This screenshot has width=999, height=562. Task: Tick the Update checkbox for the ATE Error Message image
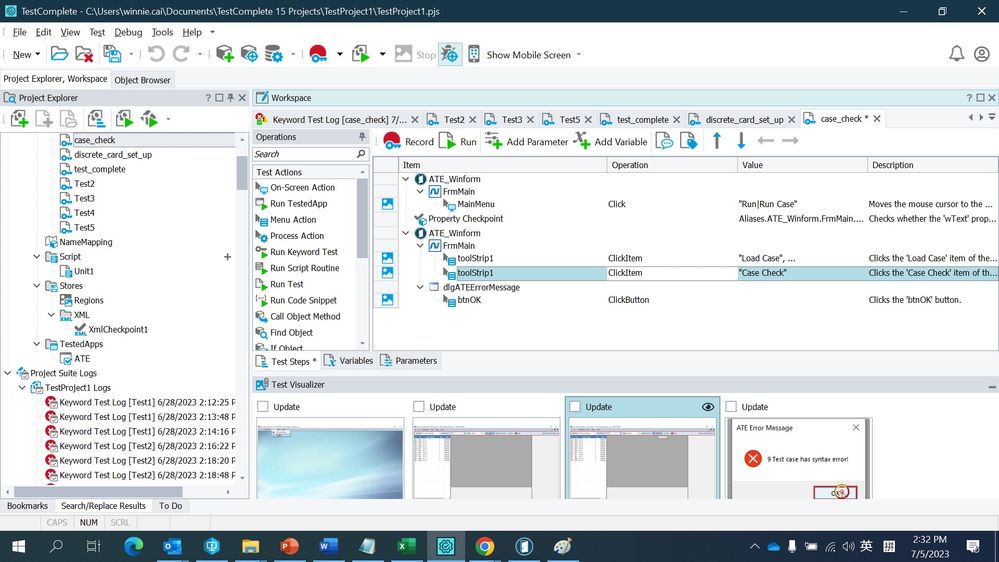coord(732,407)
